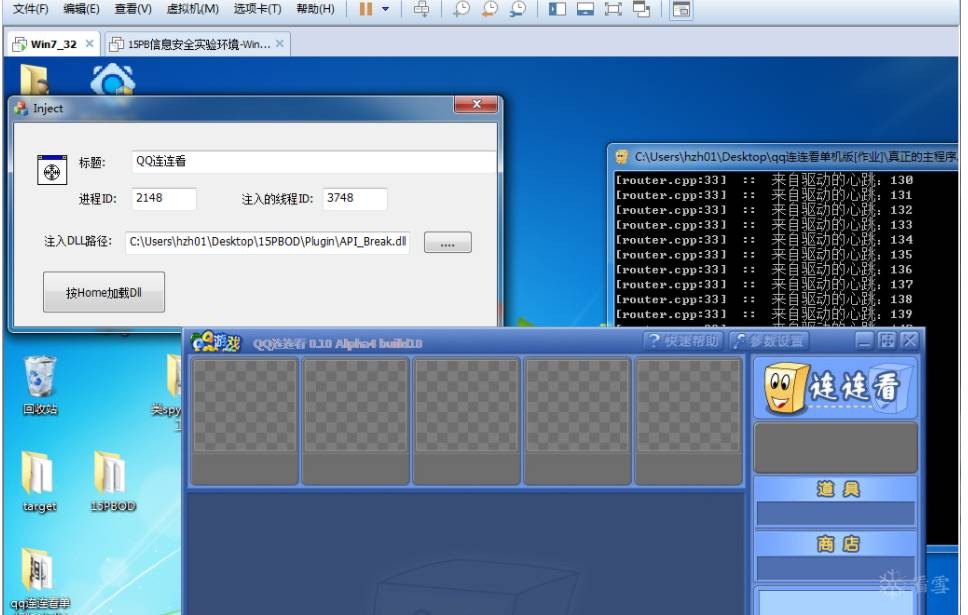The image size is (968, 615).
Task: Select the target folder on the desktop
Action: (x=40, y=482)
